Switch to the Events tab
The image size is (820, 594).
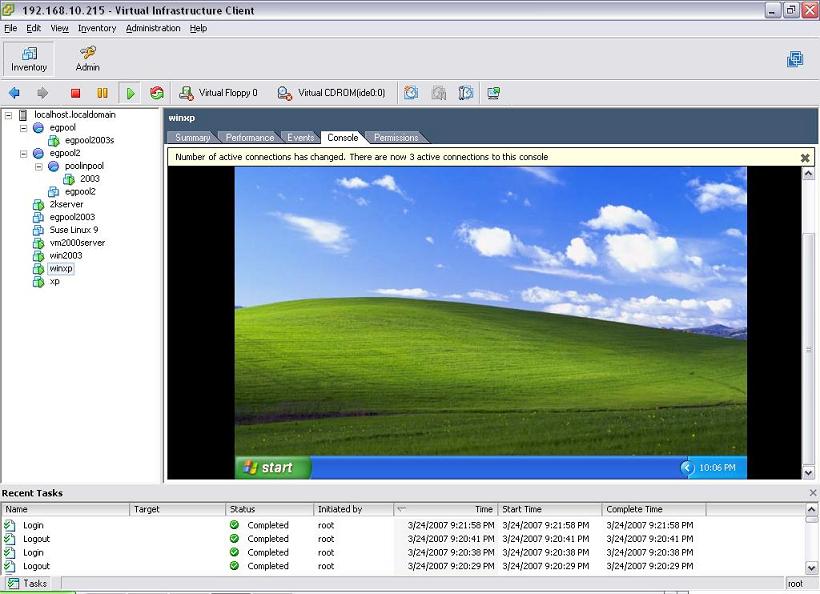coord(300,138)
